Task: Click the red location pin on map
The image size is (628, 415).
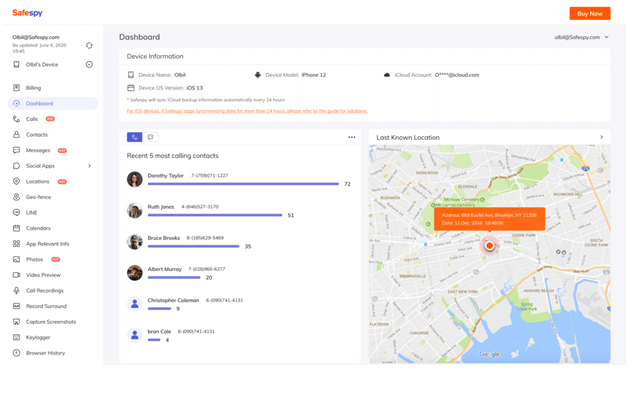Action: click(x=489, y=245)
